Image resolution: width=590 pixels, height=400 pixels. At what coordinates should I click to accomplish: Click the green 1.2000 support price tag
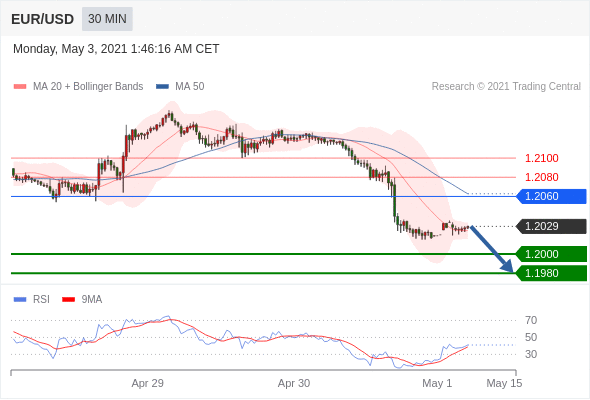(551, 254)
